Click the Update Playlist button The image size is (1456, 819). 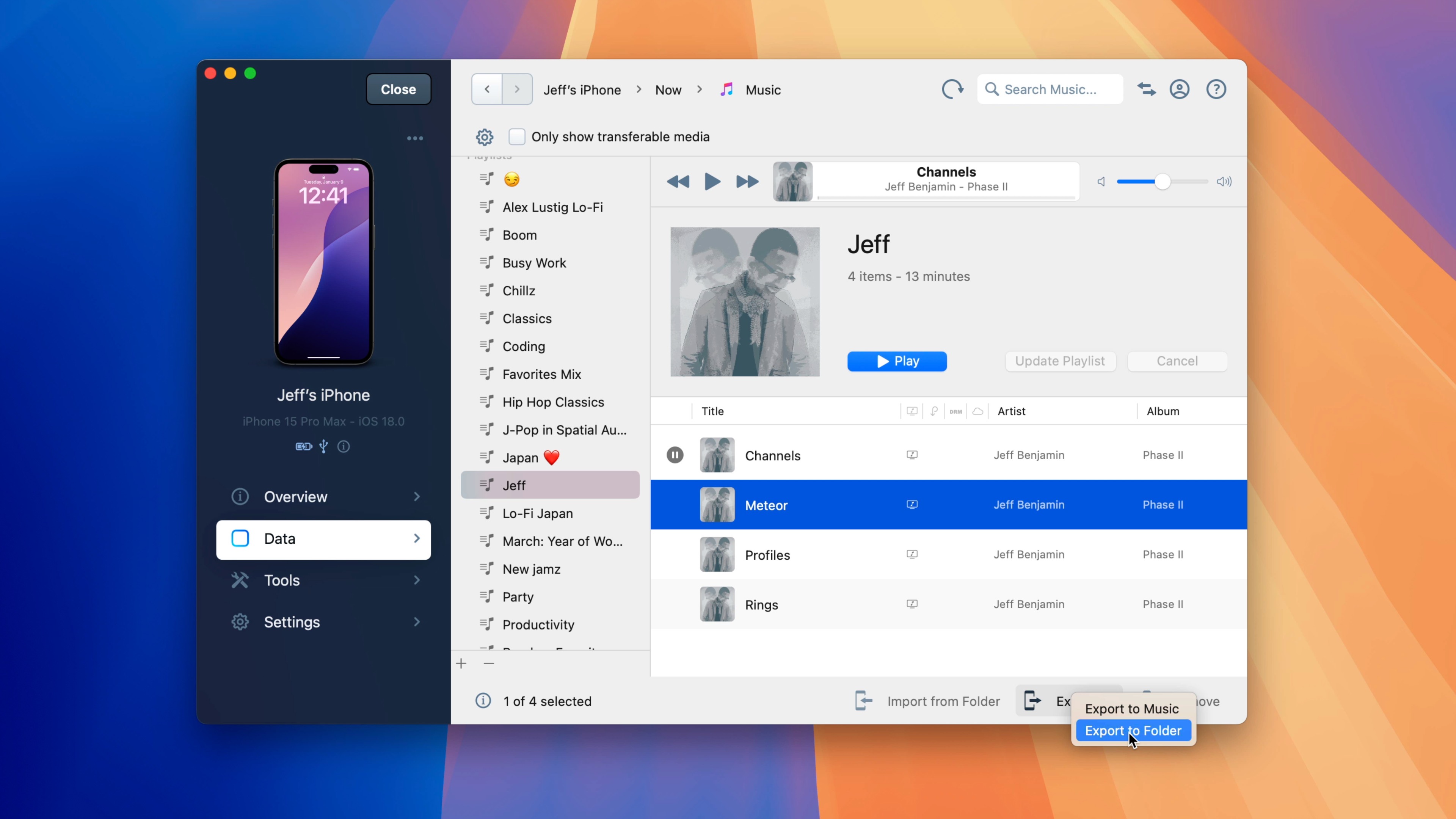(1059, 361)
